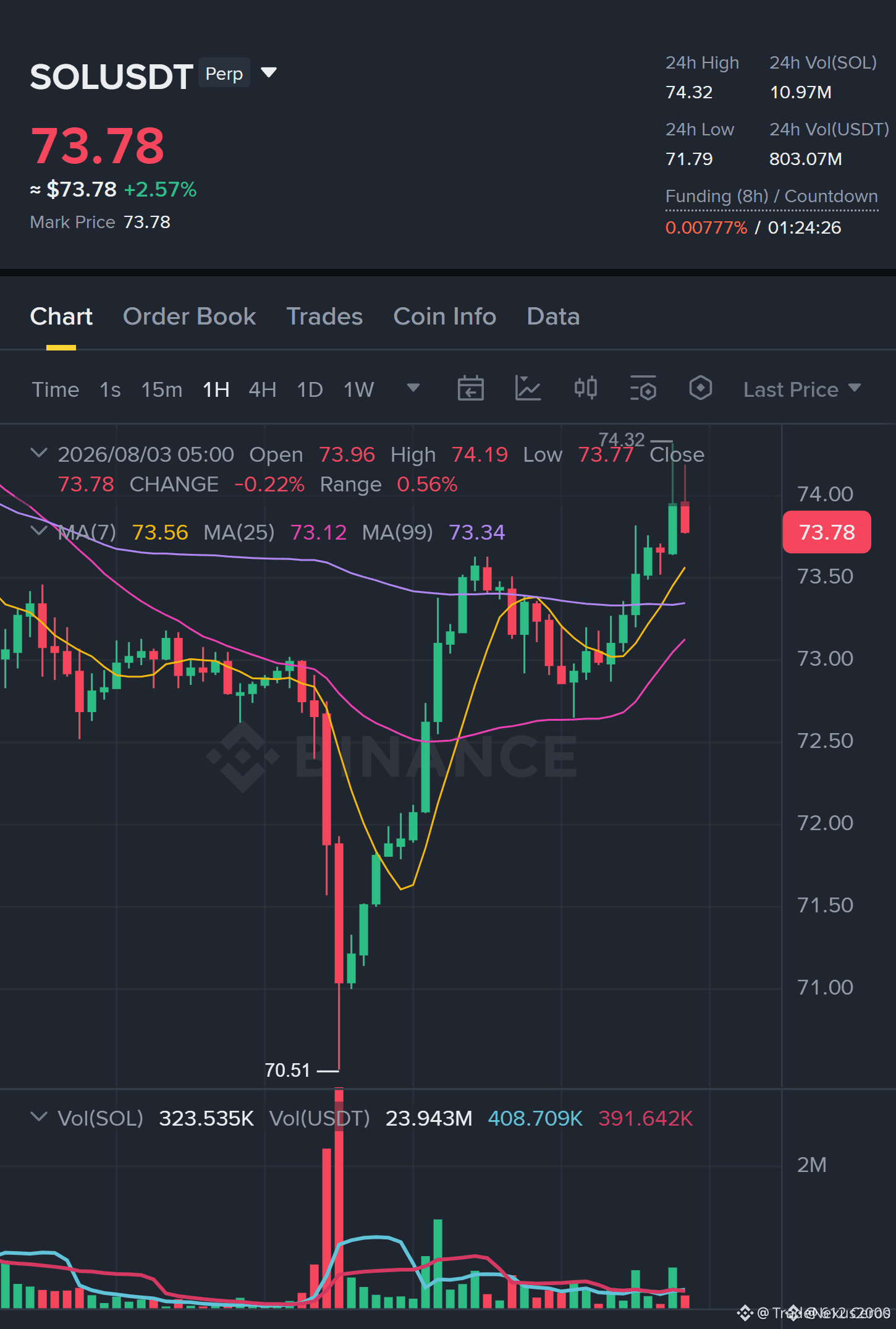
Task: Open the SOLUSDT Perp pair selector dropdown
Action: pos(268,73)
